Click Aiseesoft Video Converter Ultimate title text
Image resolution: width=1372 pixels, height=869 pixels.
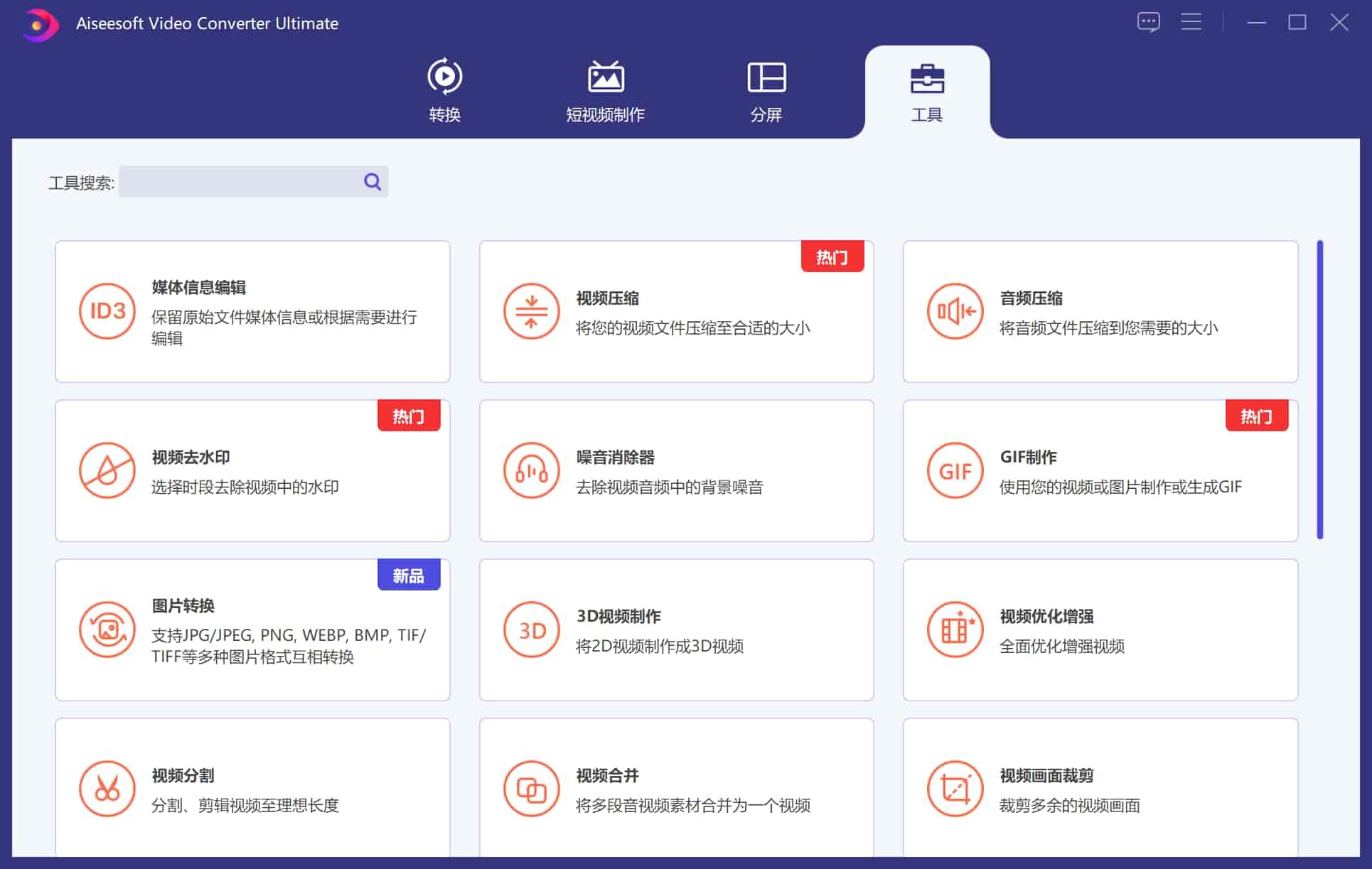pyautogui.click(x=207, y=23)
